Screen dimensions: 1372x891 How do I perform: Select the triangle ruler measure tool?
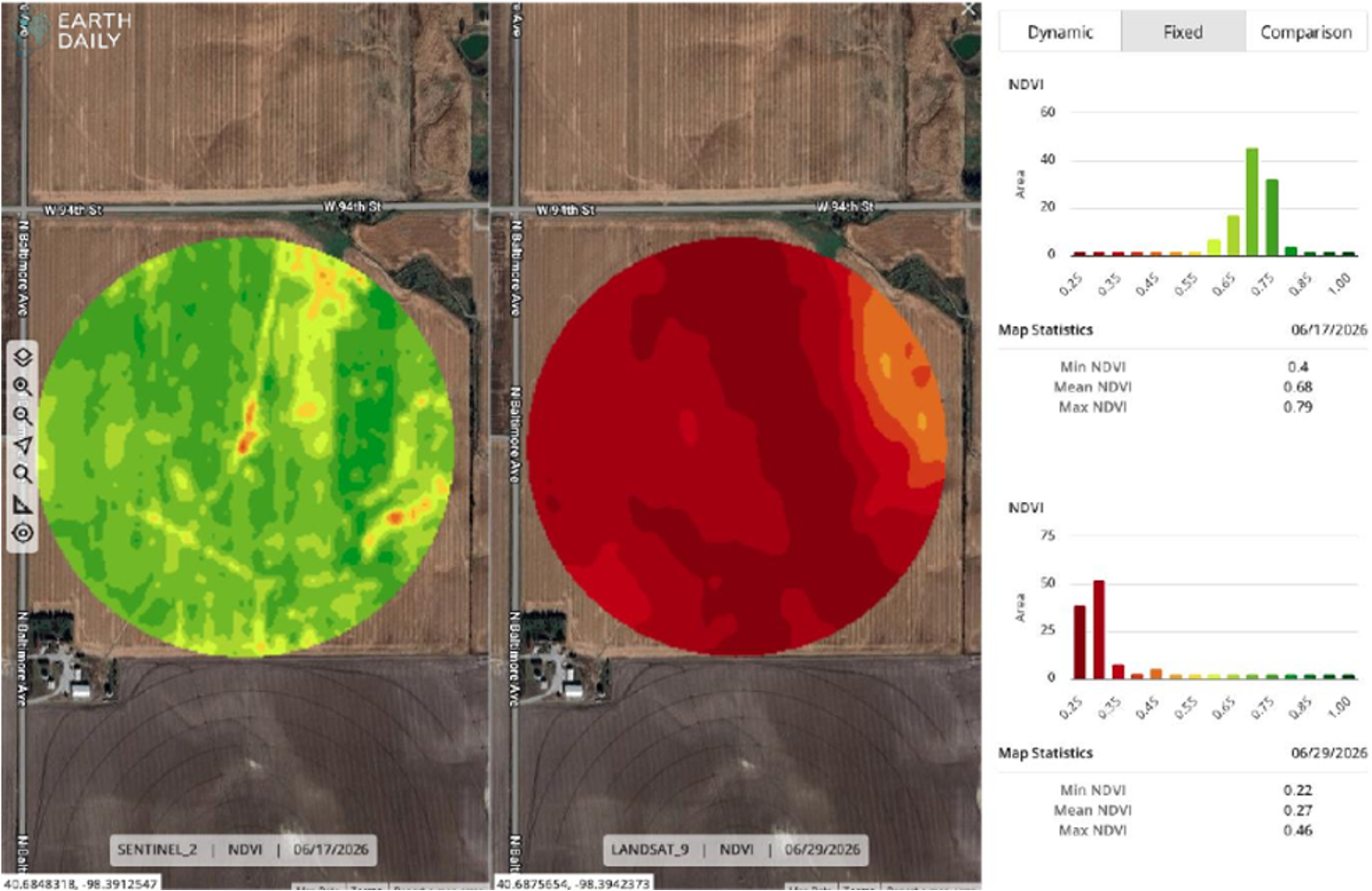click(x=23, y=504)
